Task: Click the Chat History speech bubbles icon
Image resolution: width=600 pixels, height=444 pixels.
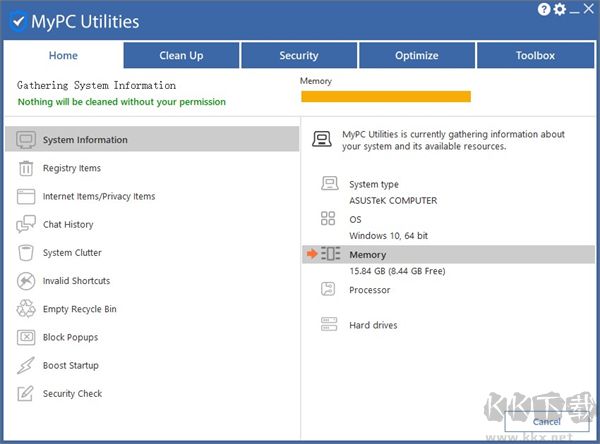Action: (x=26, y=225)
